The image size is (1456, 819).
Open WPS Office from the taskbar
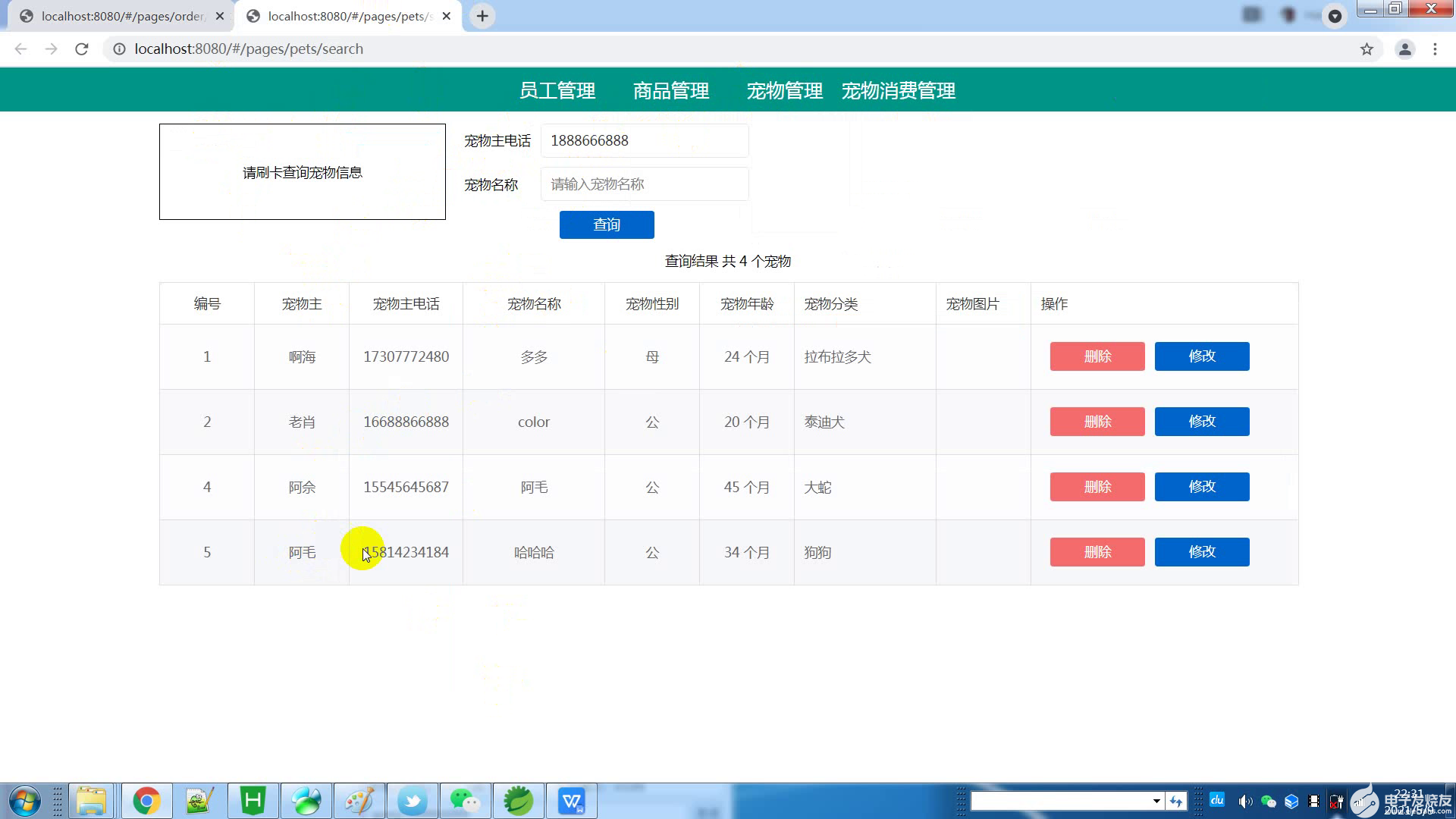click(x=571, y=801)
